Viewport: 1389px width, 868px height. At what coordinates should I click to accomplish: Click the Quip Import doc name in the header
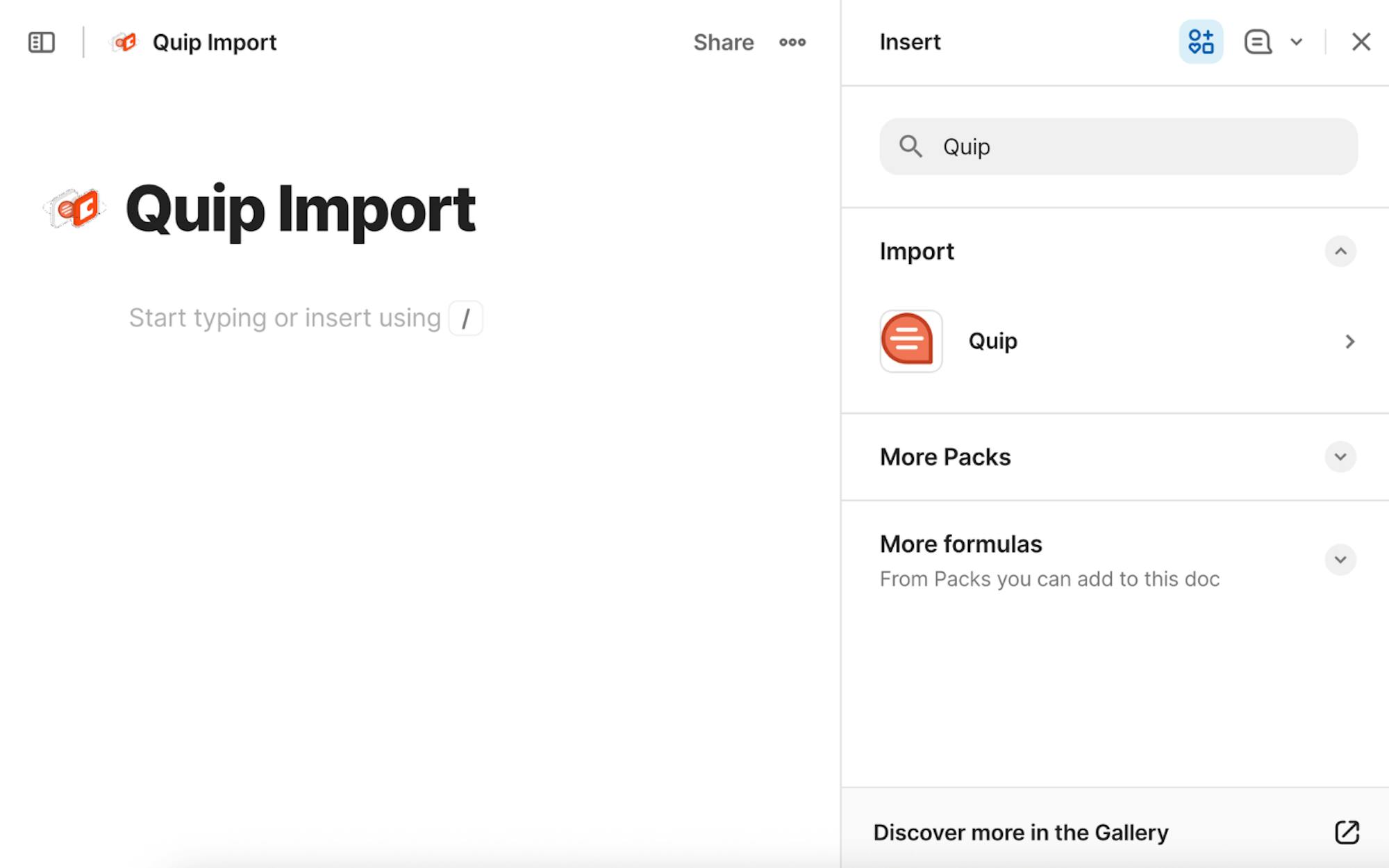coord(214,42)
